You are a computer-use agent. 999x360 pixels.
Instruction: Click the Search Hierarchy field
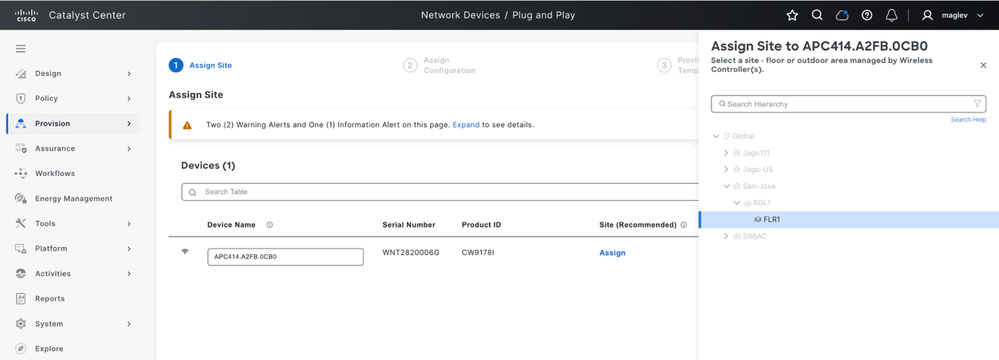[849, 104]
